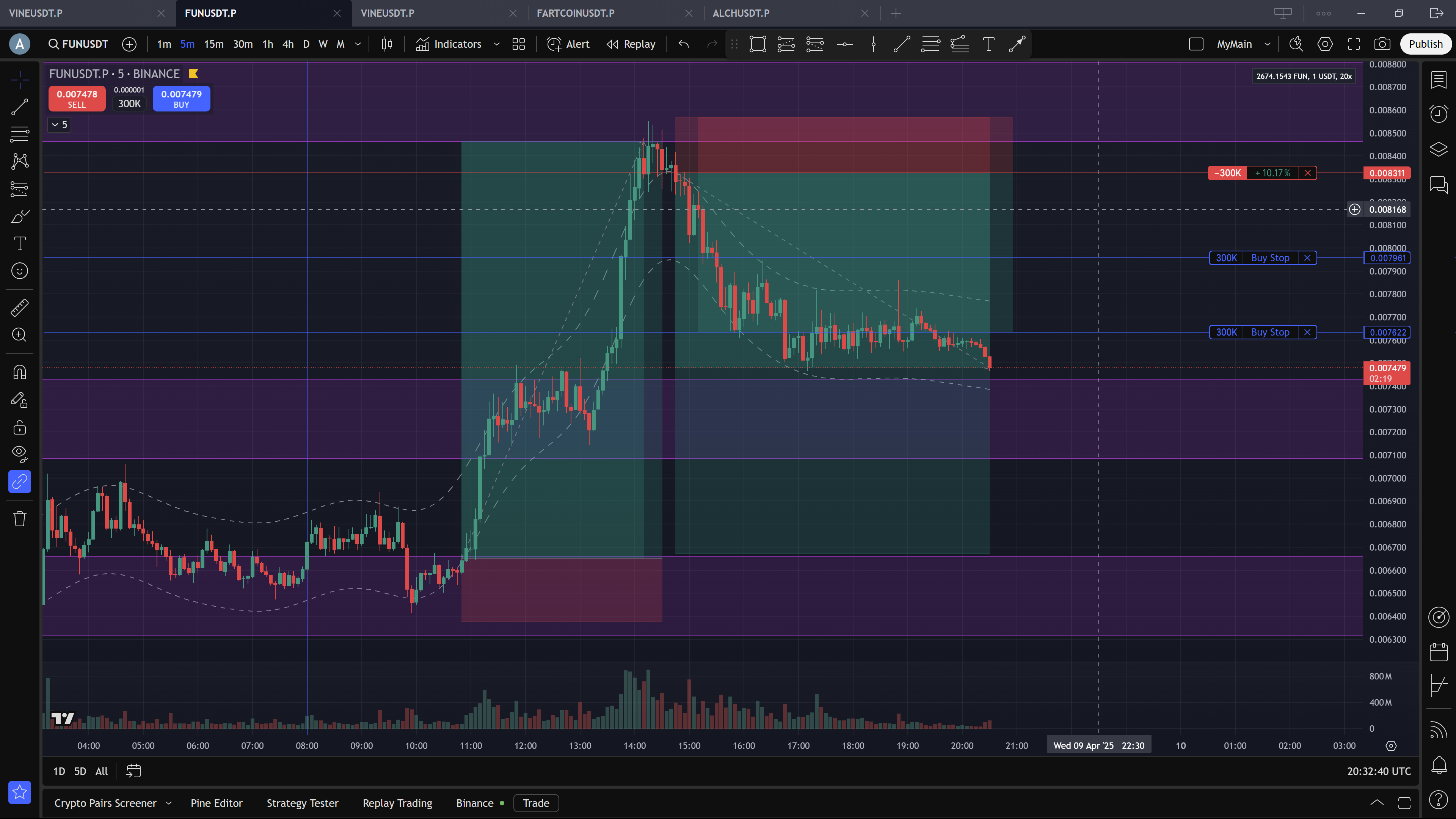1456x819 pixels.
Task: Select the Brush drawing tool
Action: coord(19,217)
